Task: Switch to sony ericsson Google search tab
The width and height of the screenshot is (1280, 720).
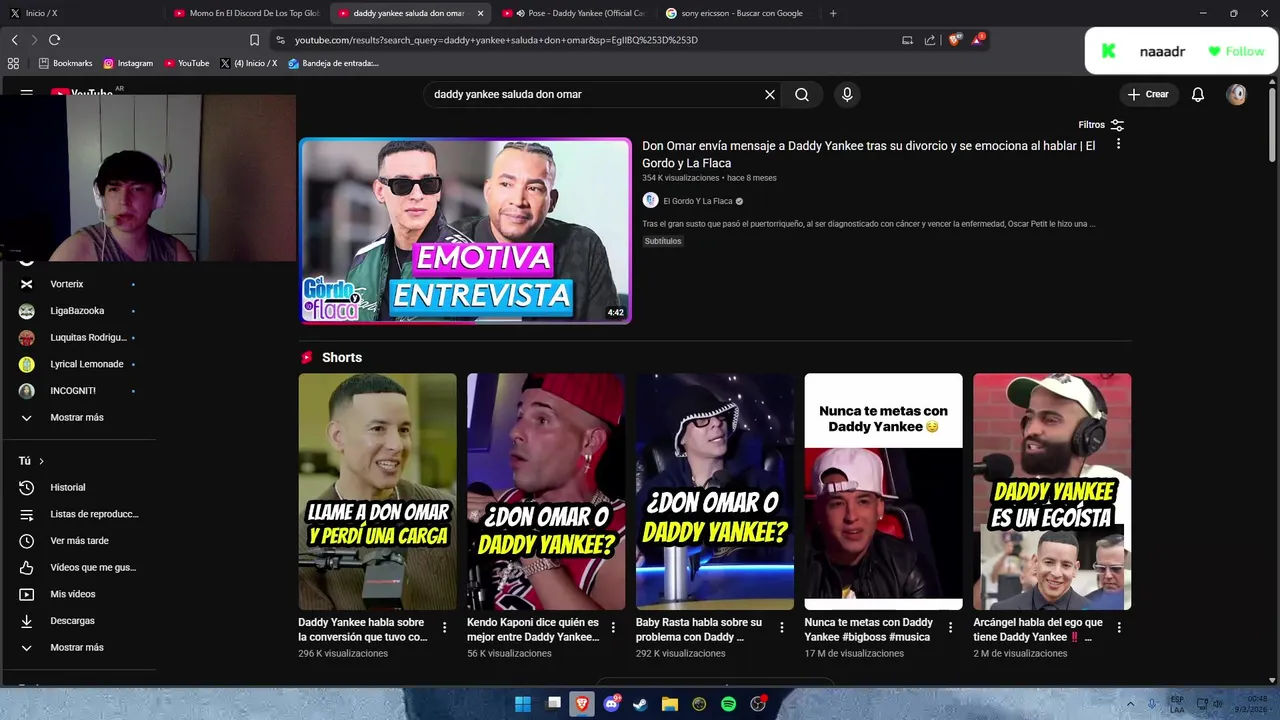Action: coord(738,13)
